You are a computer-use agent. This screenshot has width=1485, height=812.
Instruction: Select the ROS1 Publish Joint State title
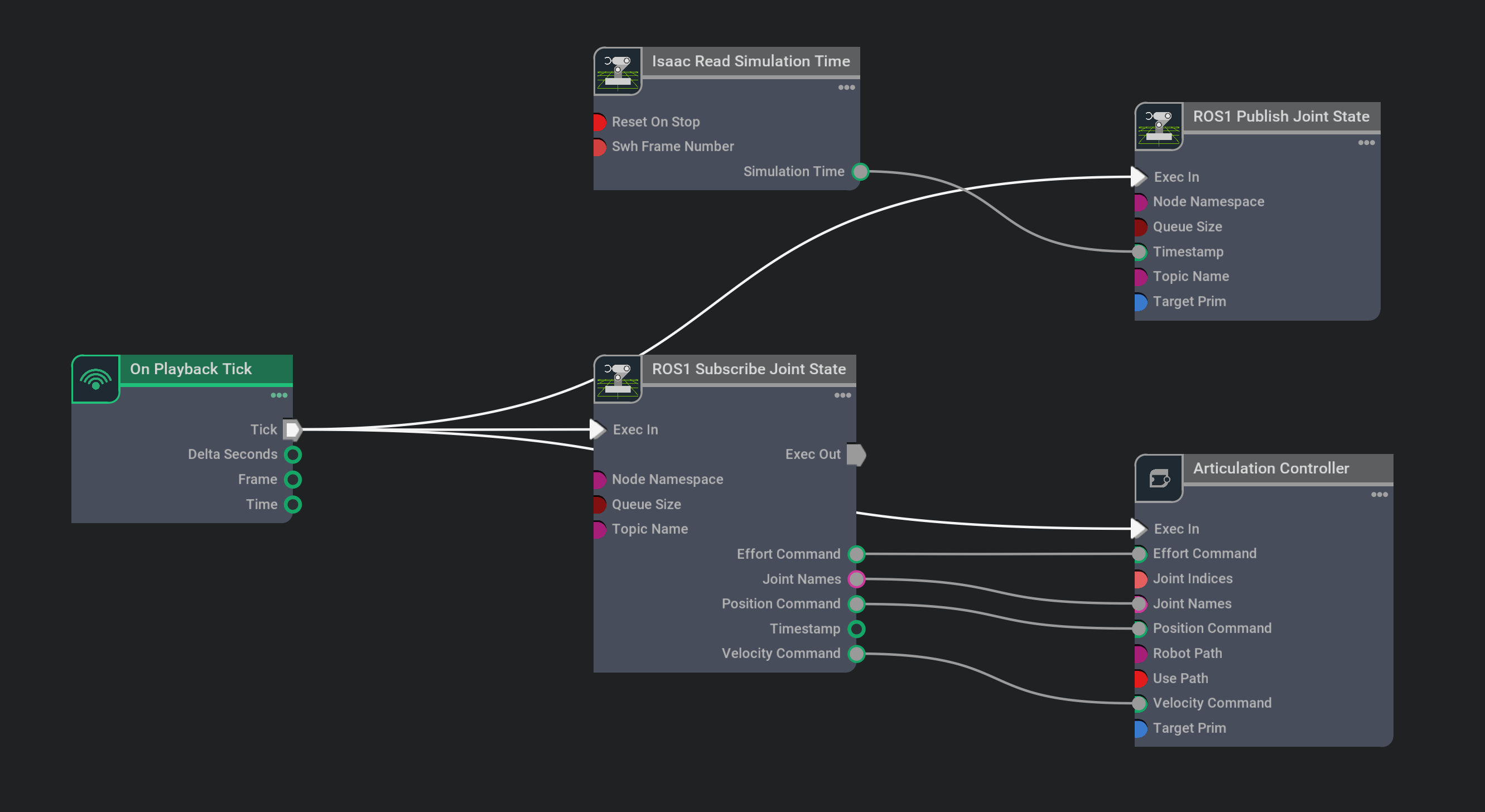pyautogui.click(x=1281, y=117)
